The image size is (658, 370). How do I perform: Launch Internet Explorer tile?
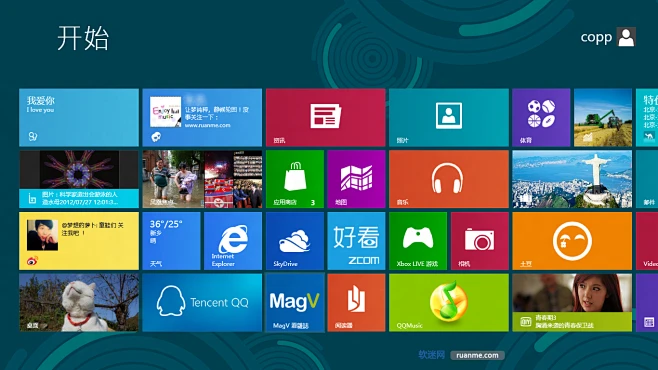click(x=233, y=241)
